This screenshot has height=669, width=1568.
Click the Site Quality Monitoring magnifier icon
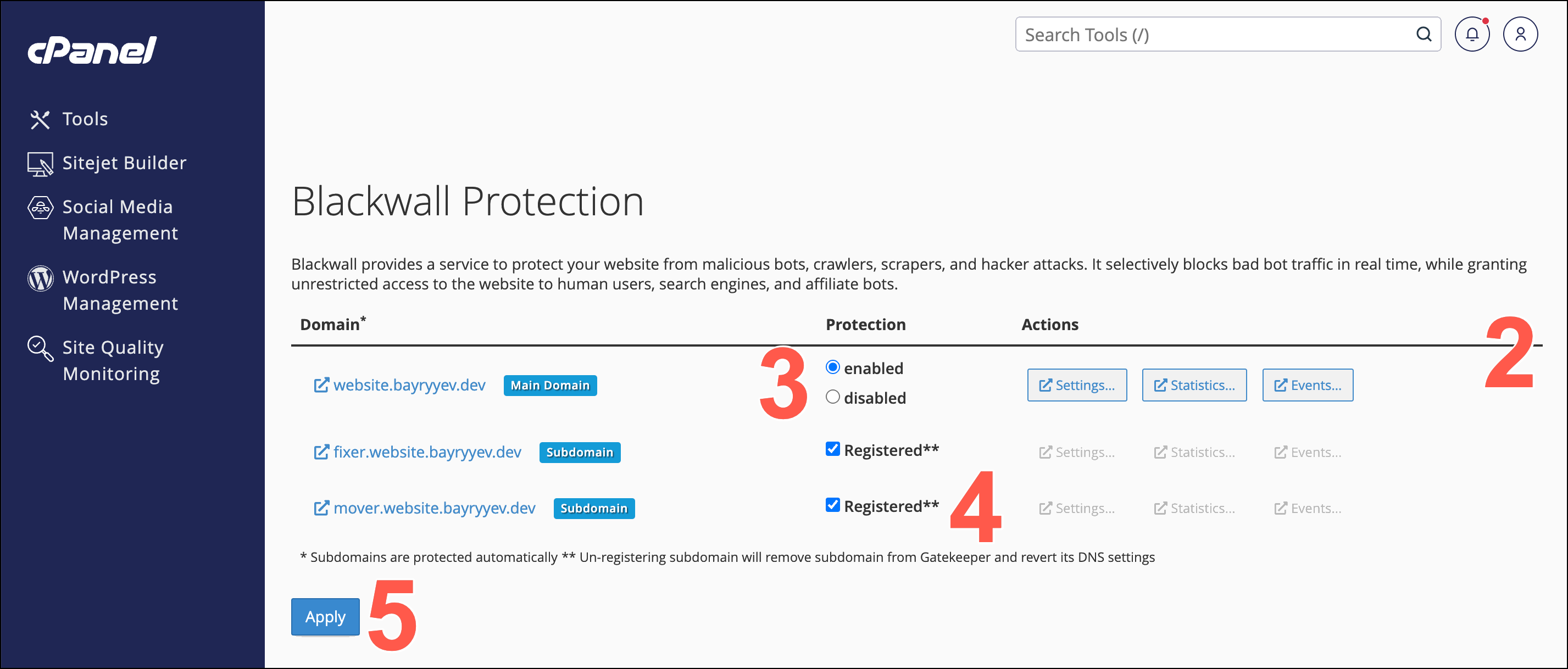click(40, 349)
